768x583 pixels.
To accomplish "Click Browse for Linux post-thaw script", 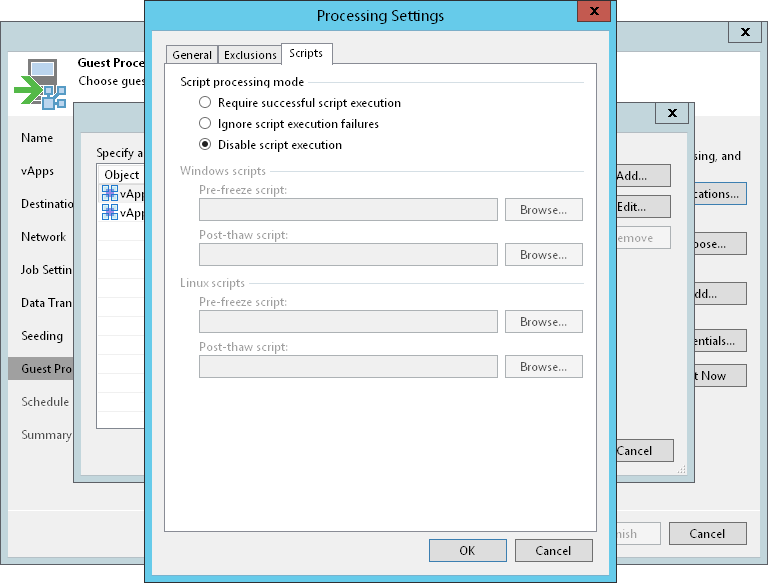I will click(544, 367).
